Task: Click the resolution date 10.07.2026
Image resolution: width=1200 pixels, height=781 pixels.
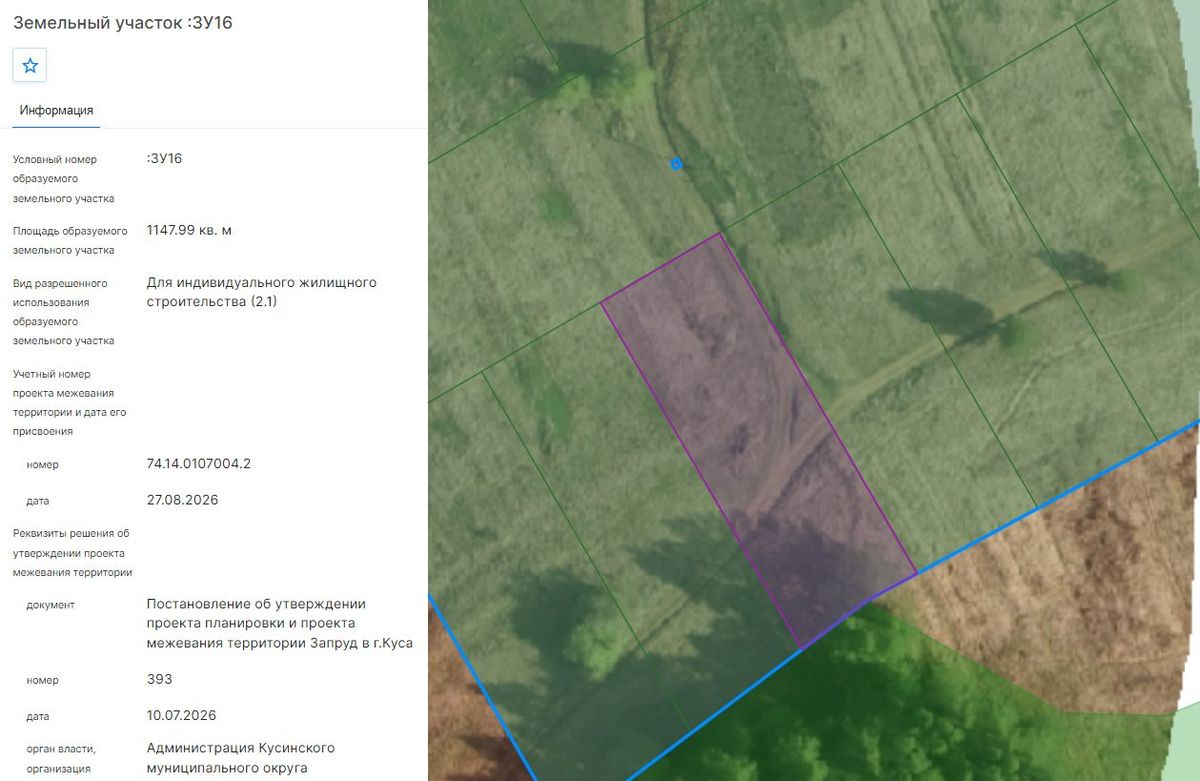Action: click(x=181, y=715)
